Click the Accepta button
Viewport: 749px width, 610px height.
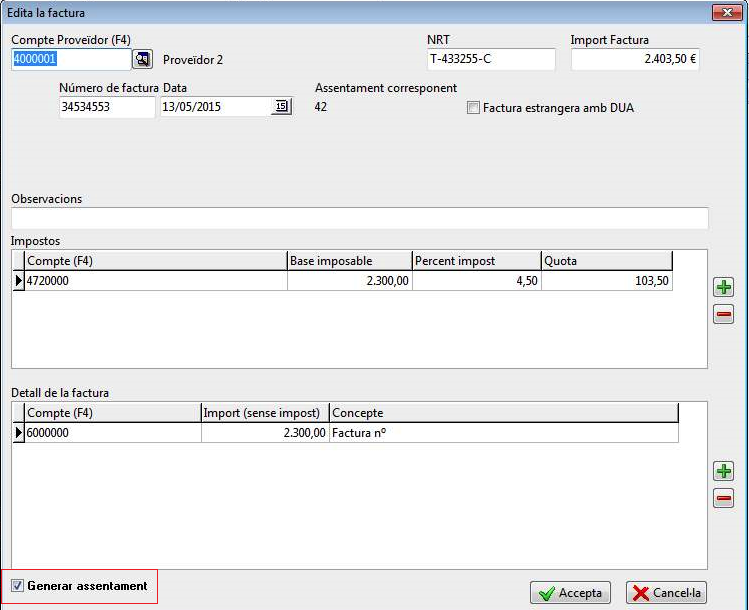pos(570,593)
